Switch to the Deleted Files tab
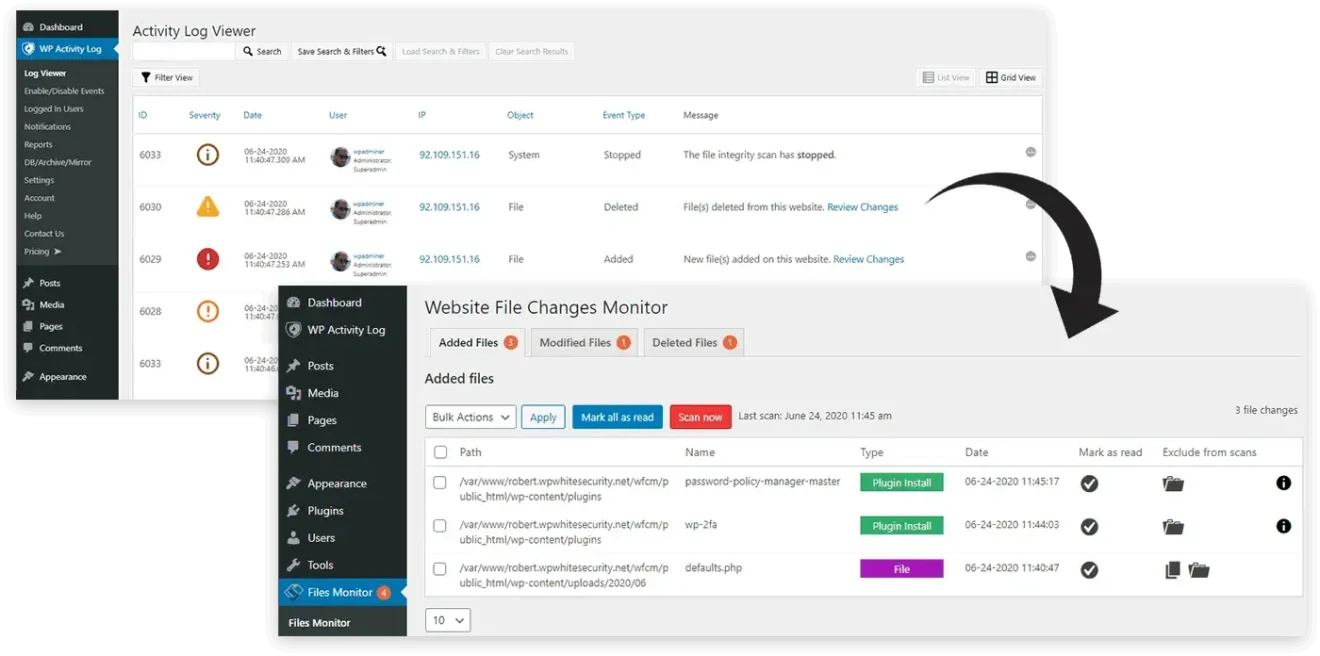This screenshot has height=656, width=1320. [694, 342]
